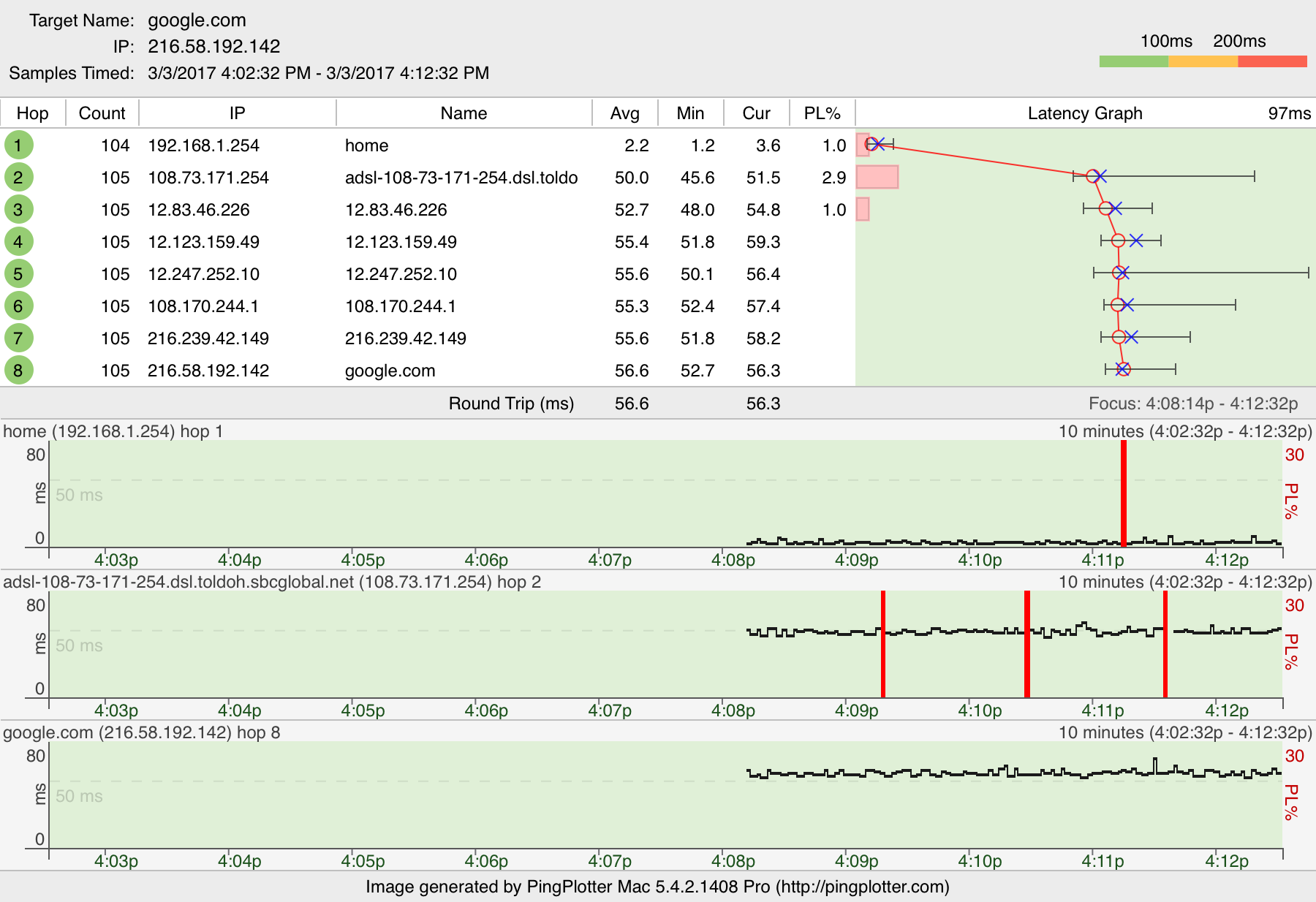Click the Count column header
The image size is (1316, 902).
point(102,113)
